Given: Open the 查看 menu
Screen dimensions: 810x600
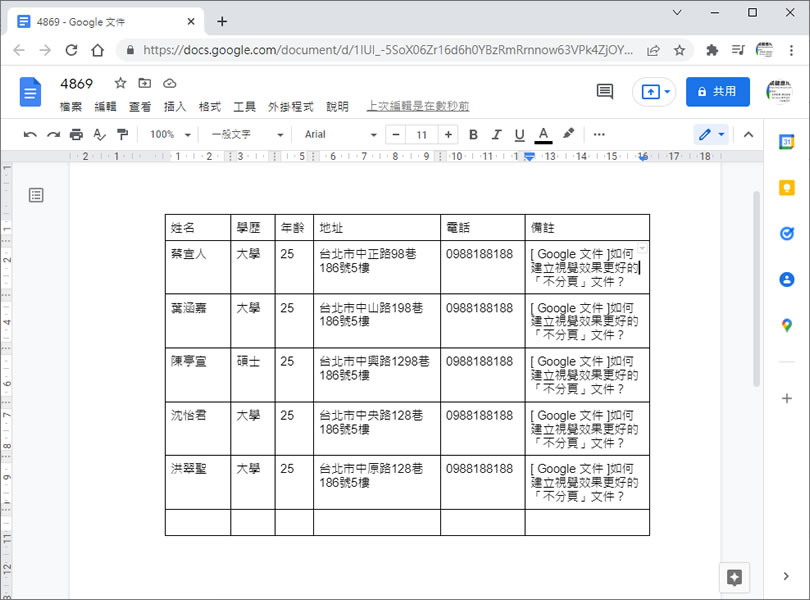Looking at the screenshot, I should [x=140, y=107].
